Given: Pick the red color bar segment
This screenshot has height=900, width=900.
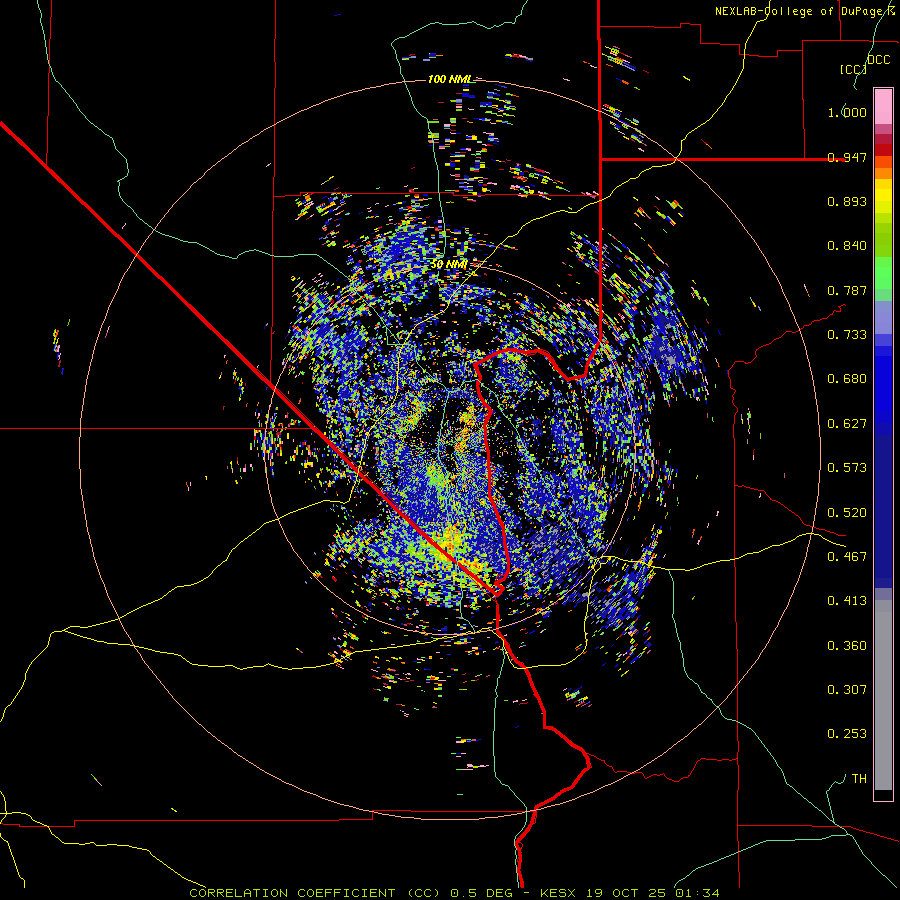Looking at the screenshot, I should coord(883,150).
